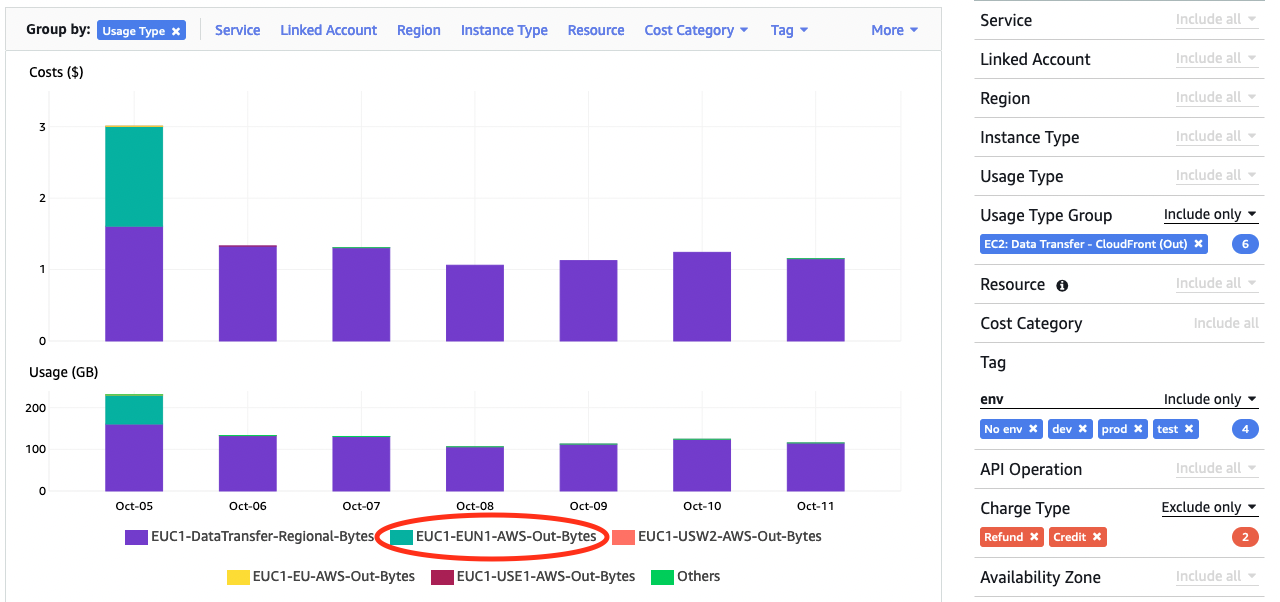Viewport: 1280px width, 602px height.
Task: Toggle EUC1-DataTransfer-Regional-Bytes purple legend swatch
Action: (137, 537)
